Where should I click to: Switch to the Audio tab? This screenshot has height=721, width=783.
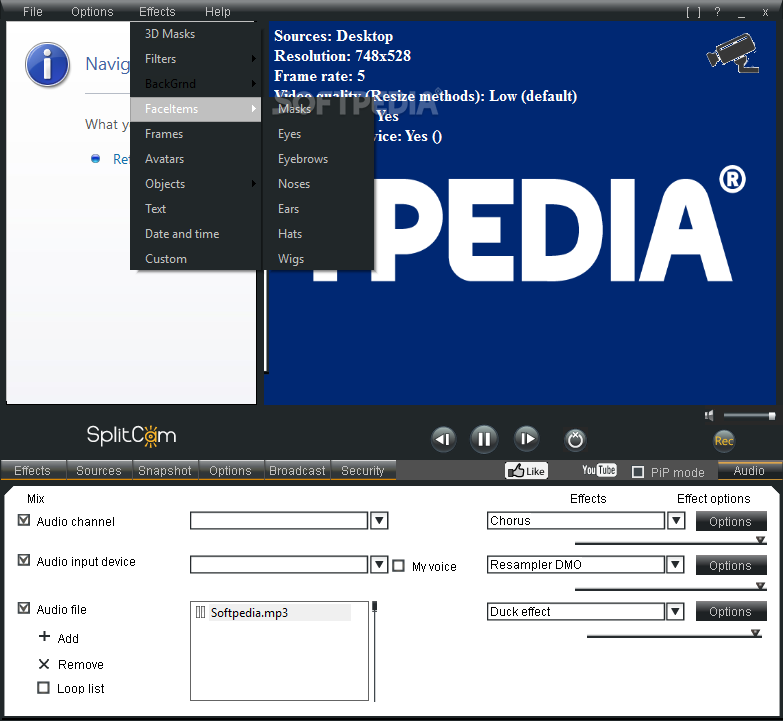coord(749,470)
